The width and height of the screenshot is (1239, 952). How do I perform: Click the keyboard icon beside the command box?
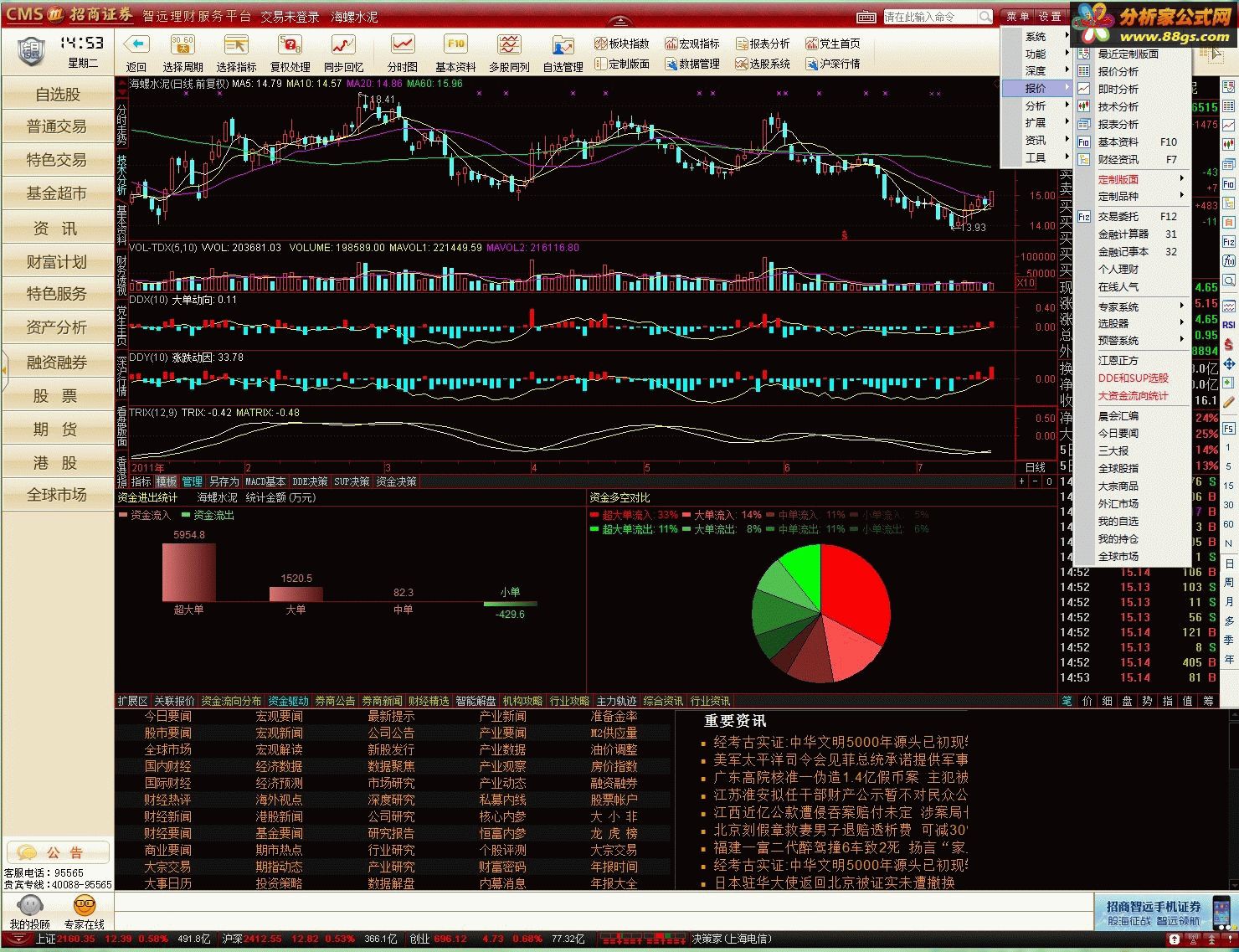point(866,17)
